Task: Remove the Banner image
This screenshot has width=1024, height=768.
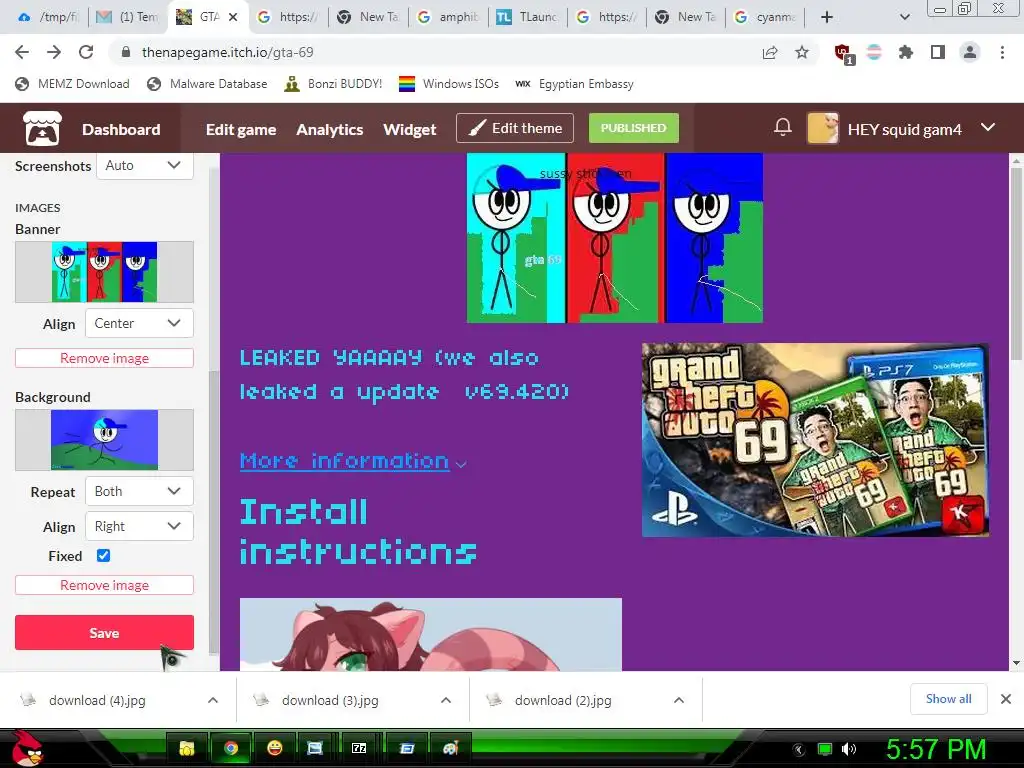Action: (104, 358)
